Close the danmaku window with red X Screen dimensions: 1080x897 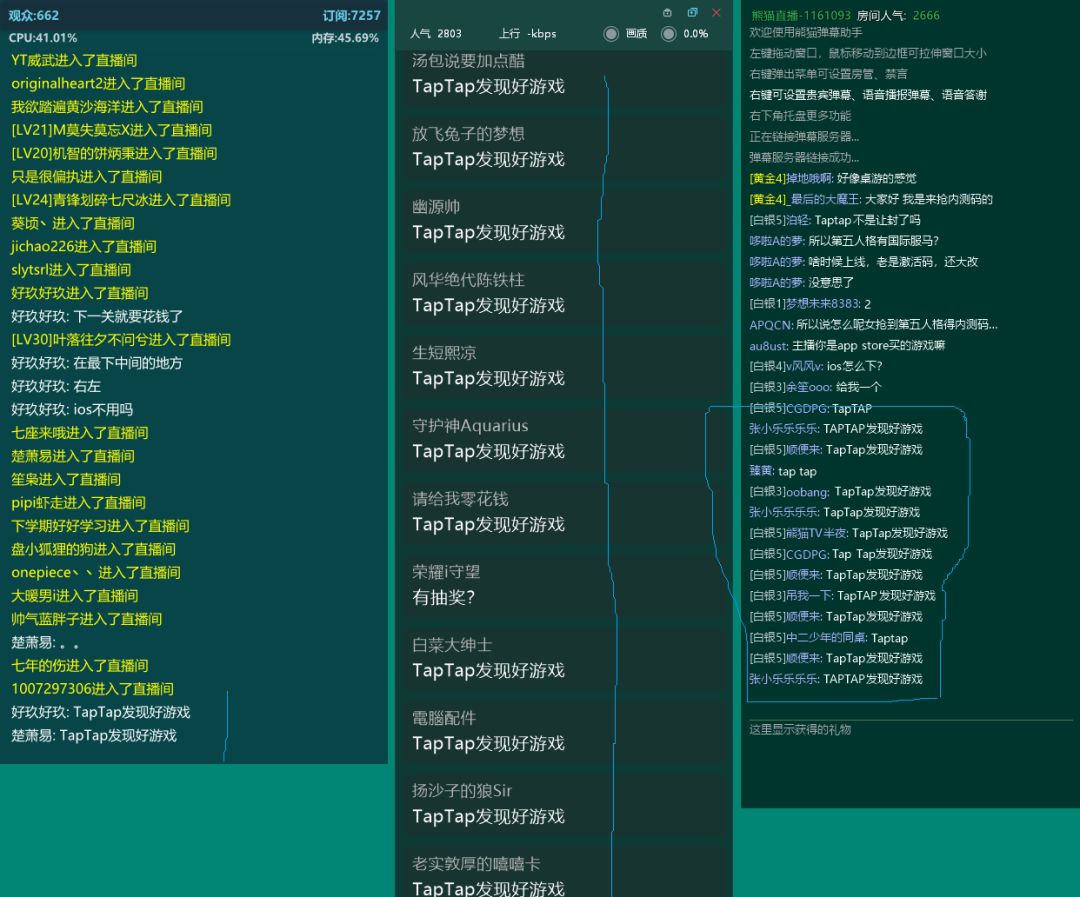pyautogui.click(x=716, y=12)
